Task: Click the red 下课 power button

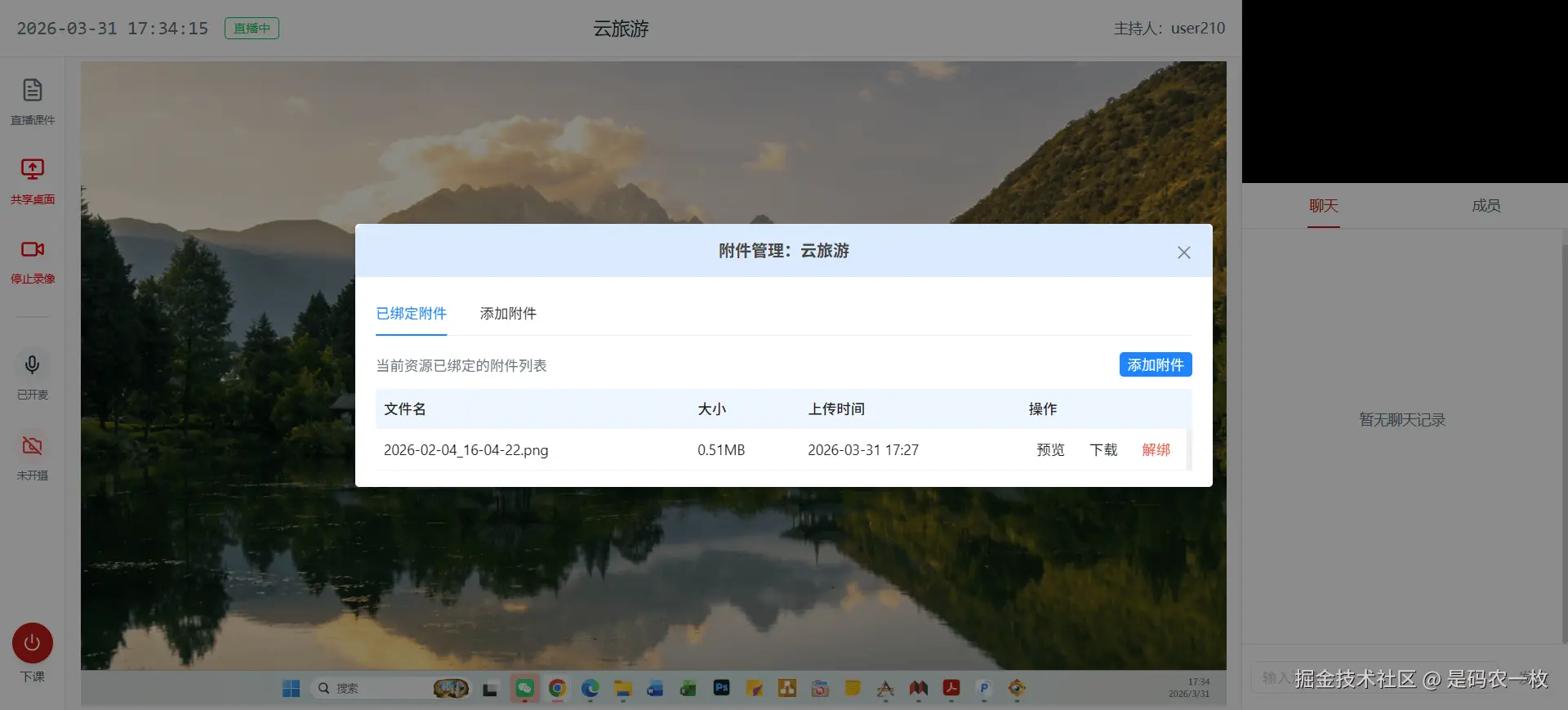Action: point(33,643)
